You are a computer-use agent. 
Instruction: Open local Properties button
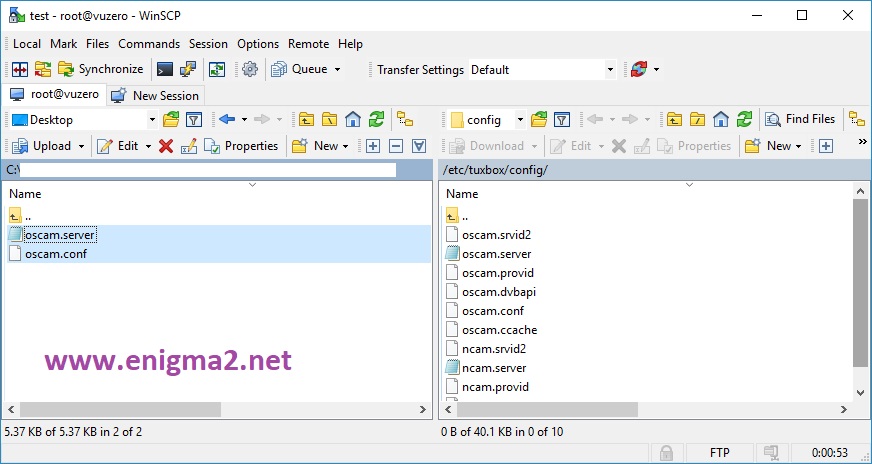[x=241, y=146]
